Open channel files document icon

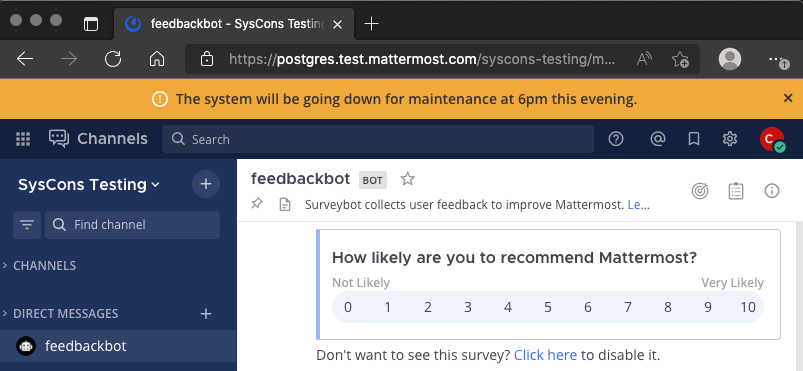coord(284,205)
